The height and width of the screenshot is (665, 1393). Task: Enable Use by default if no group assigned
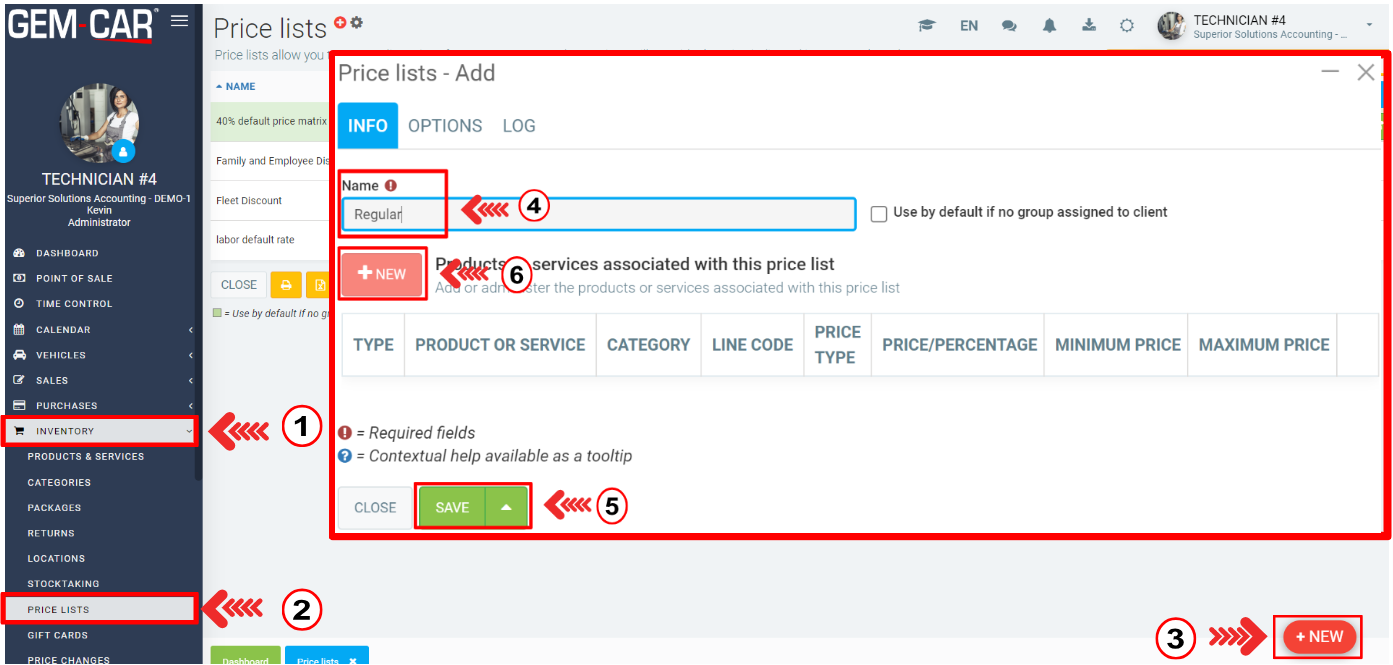click(x=879, y=214)
